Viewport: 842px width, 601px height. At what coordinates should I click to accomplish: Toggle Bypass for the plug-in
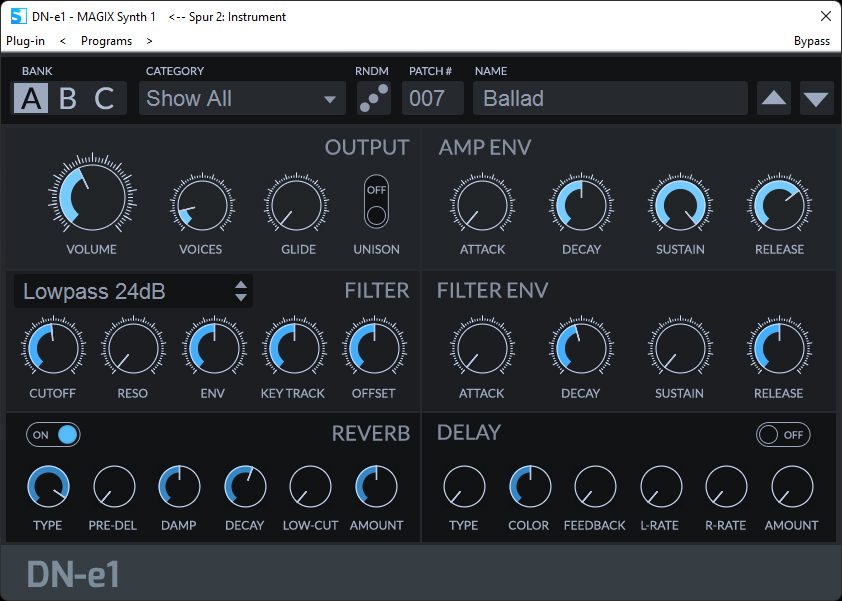pos(811,41)
